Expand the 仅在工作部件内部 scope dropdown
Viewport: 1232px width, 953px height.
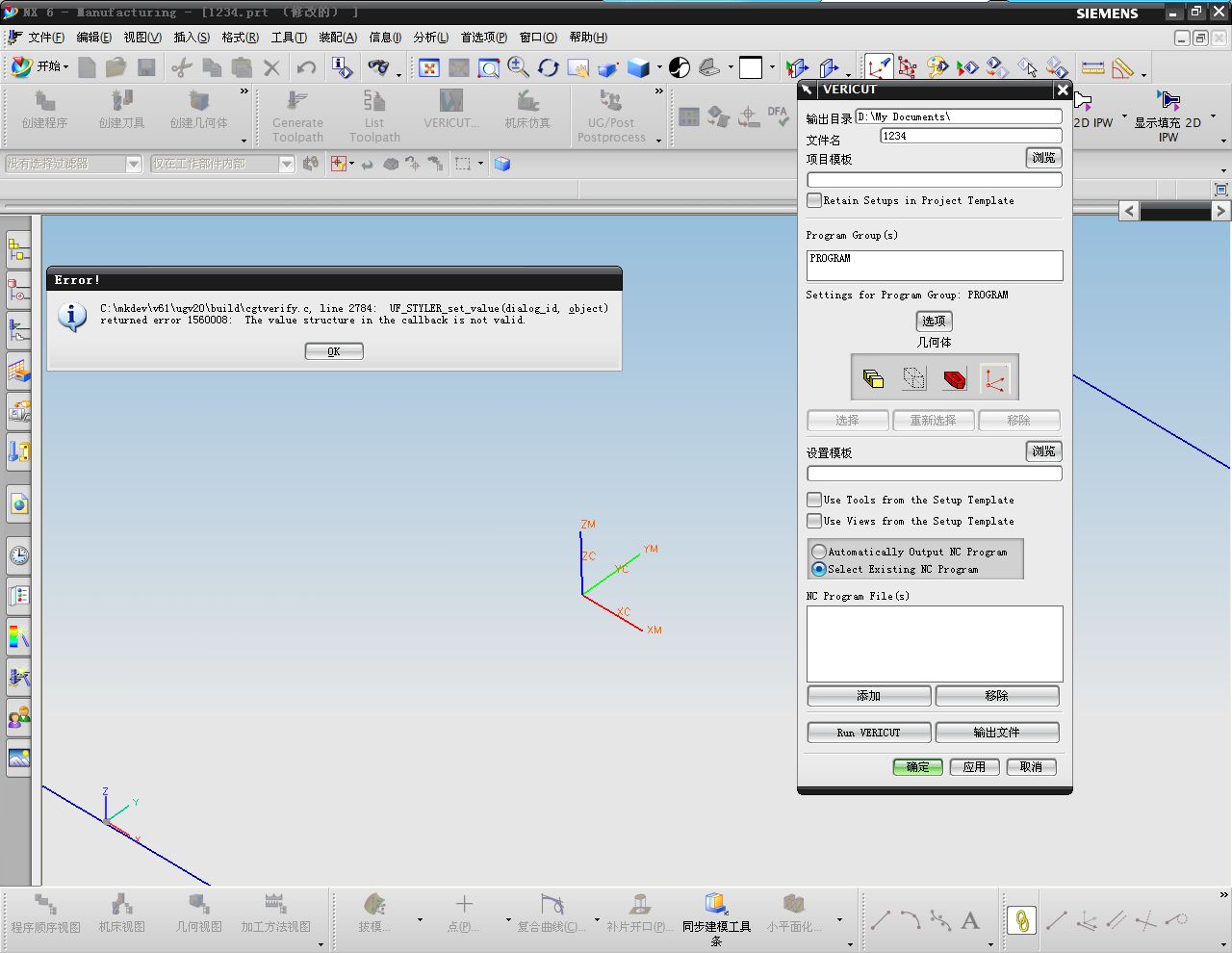click(x=286, y=164)
